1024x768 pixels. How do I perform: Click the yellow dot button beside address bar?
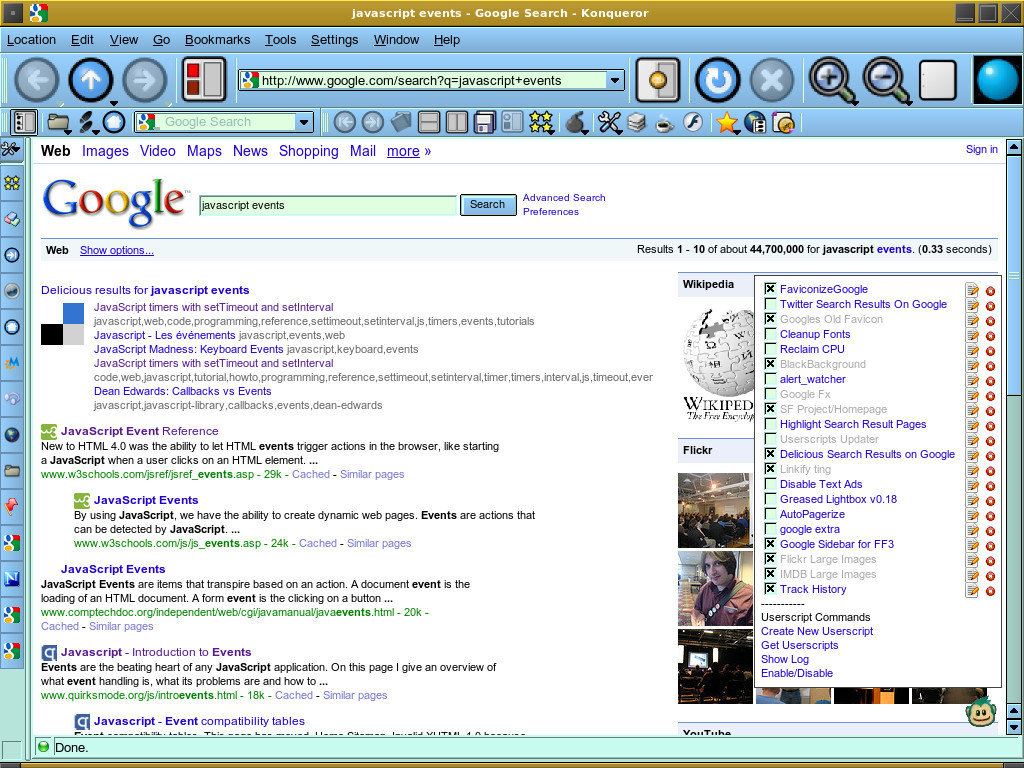pyautogui.click(x=658, y=80)
